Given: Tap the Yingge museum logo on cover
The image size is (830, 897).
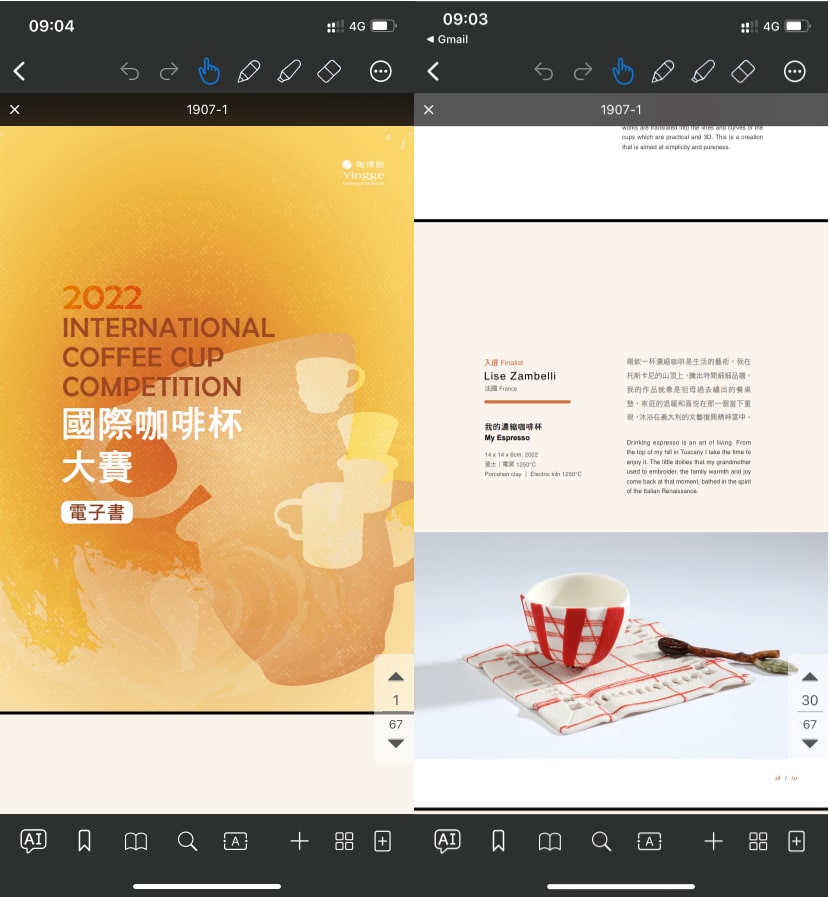Looking at the screenshot, I should click(363, 172).
